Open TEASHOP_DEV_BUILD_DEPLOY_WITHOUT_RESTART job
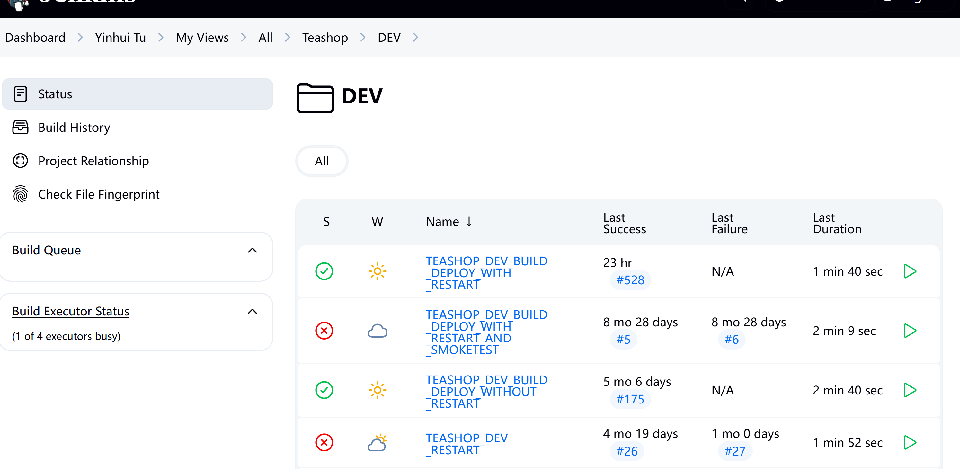 (487, 391)
